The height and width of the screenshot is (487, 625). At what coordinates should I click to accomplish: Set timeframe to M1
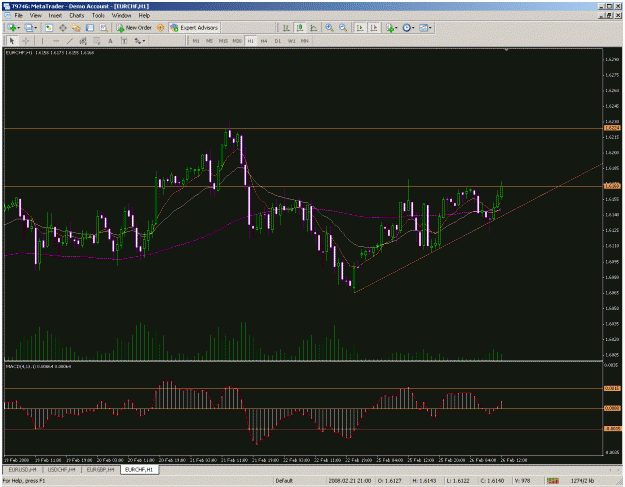pos(196,41)
